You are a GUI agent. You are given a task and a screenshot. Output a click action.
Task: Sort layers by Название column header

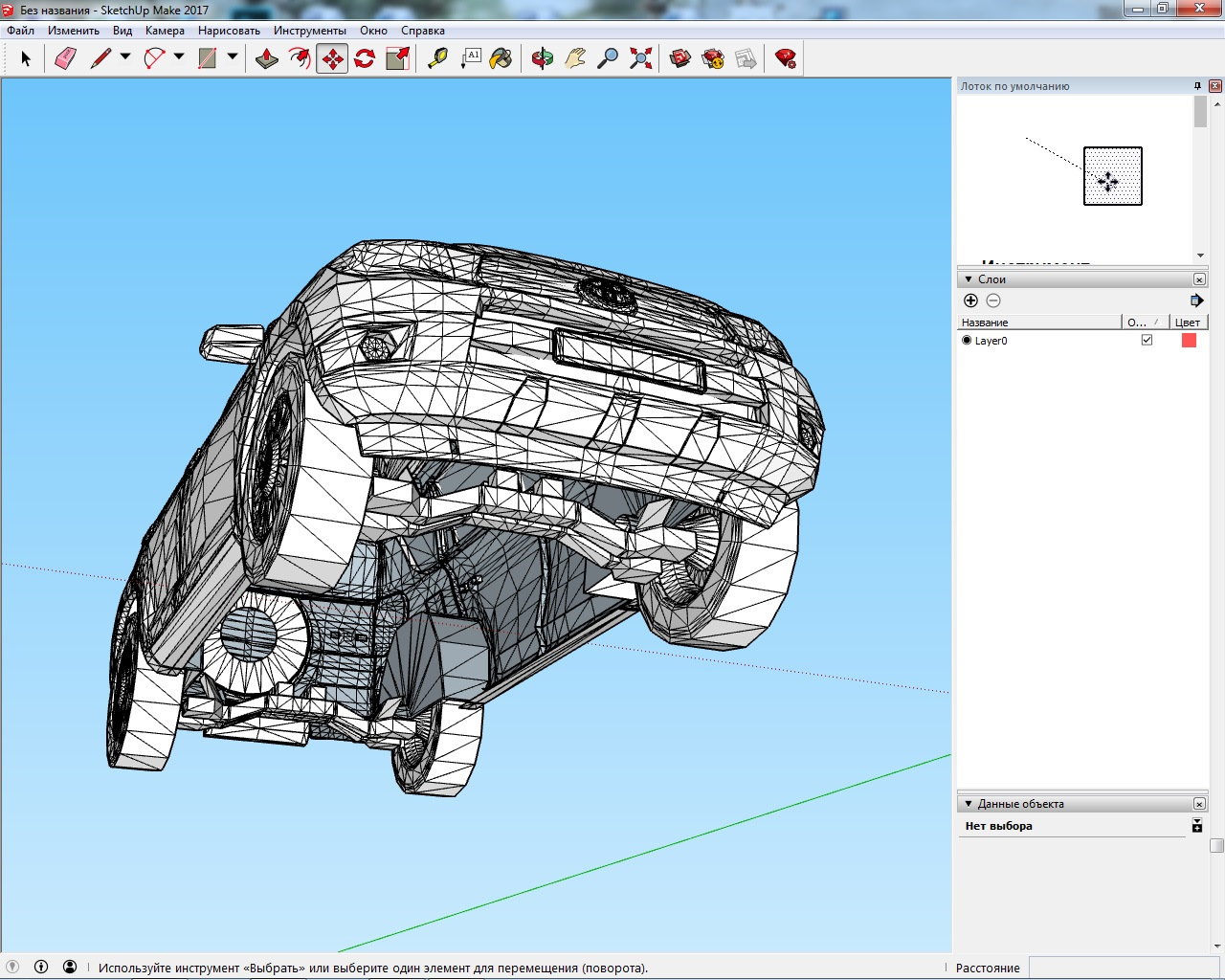coord(1040,323)
